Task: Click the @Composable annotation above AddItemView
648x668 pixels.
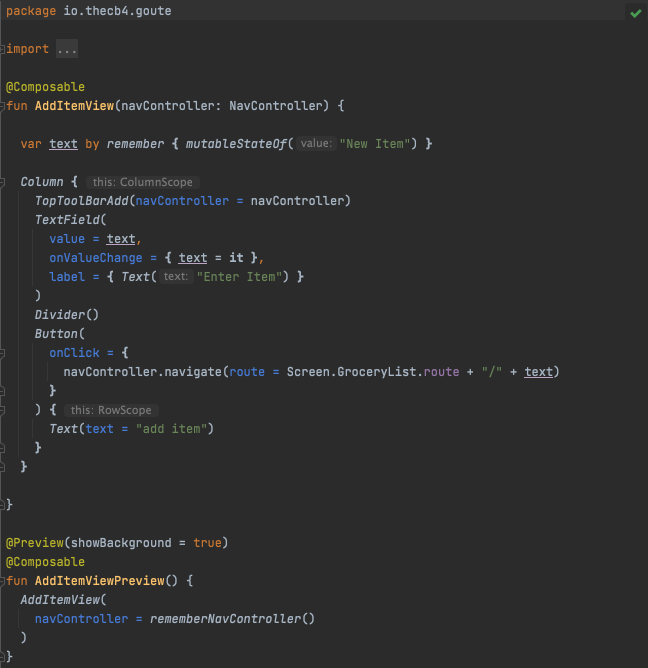Action: (45, 87)
